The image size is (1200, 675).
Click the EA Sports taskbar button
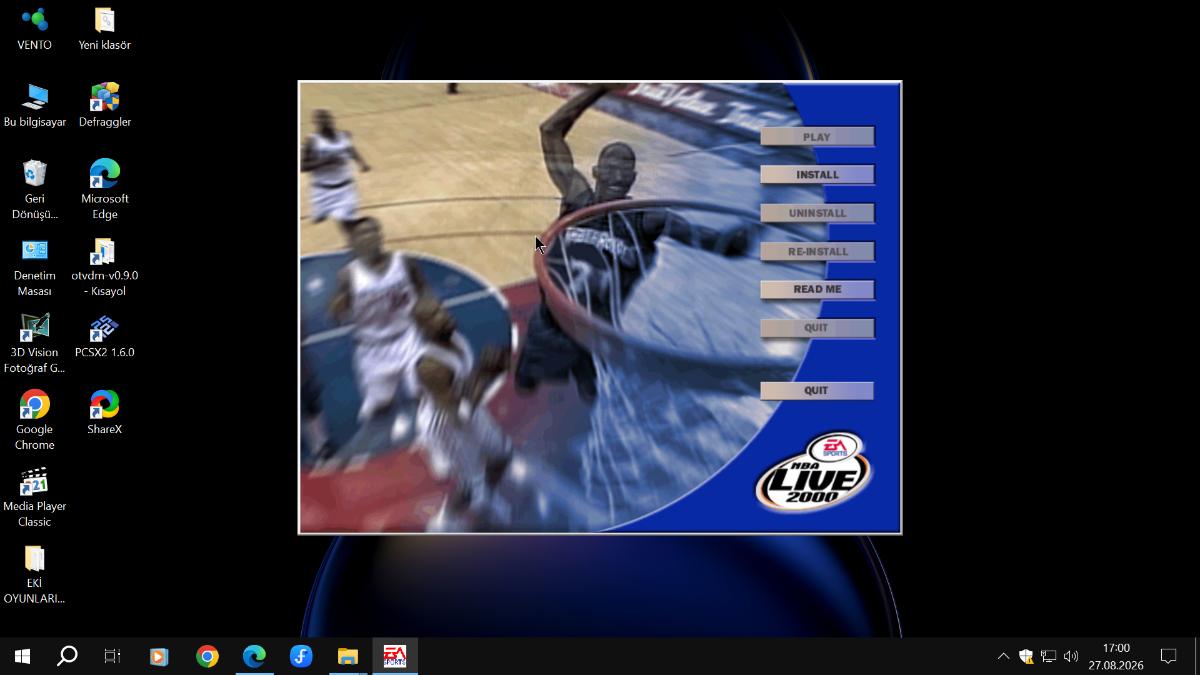395,656
